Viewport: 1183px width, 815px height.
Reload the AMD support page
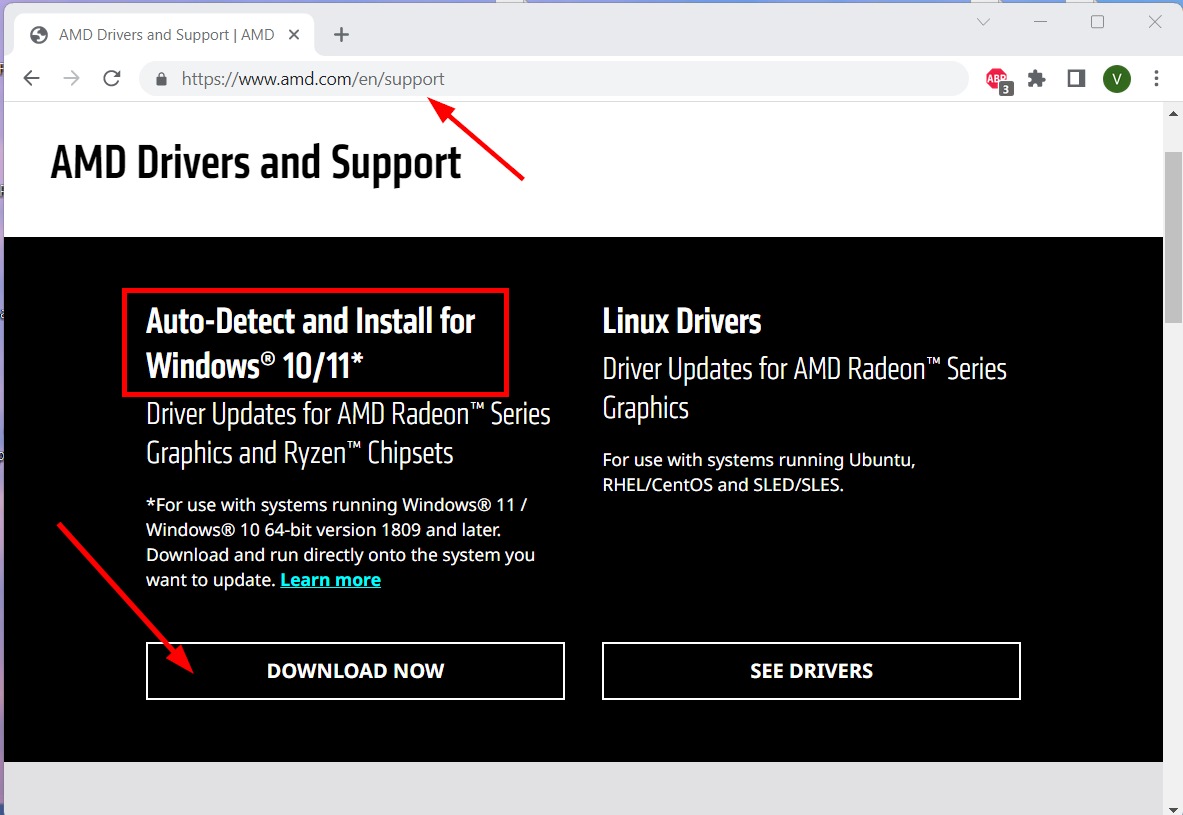tap(112, 78)
